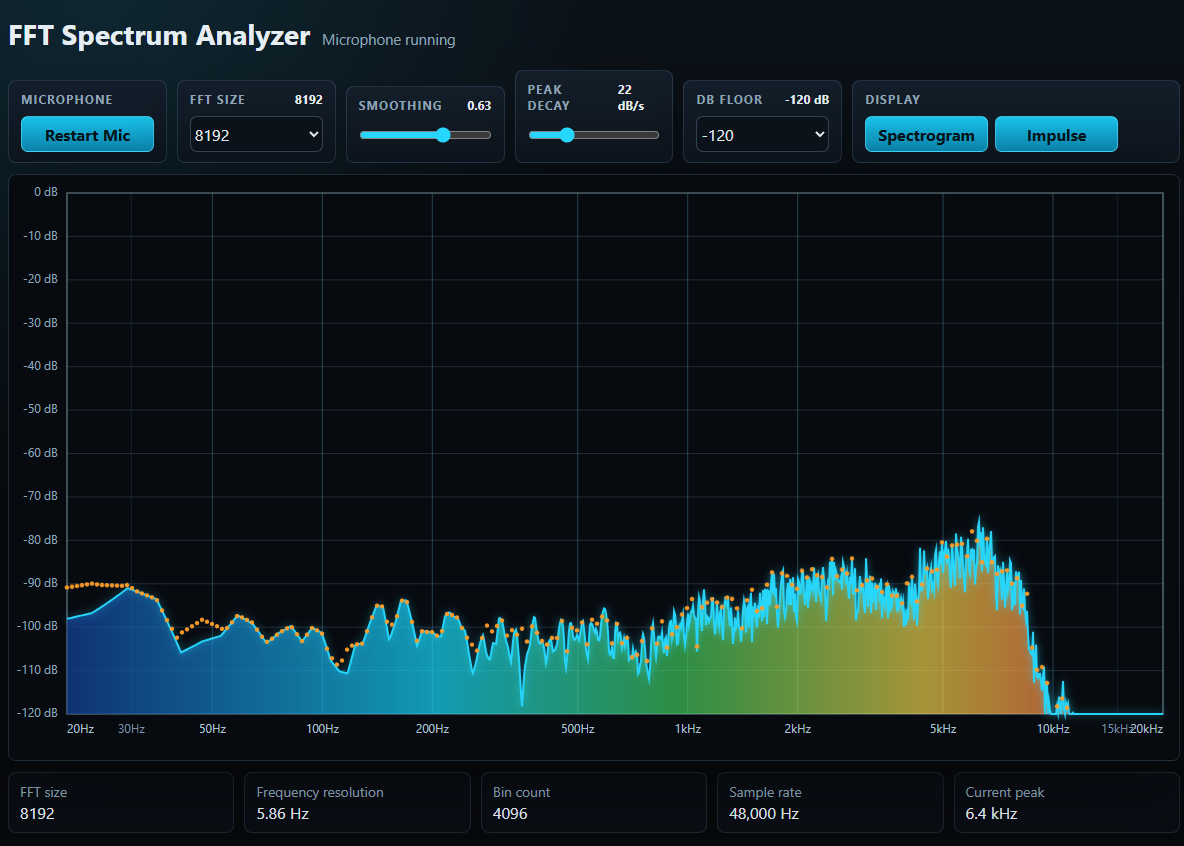Select the Impulse display button

(1056, 134)
